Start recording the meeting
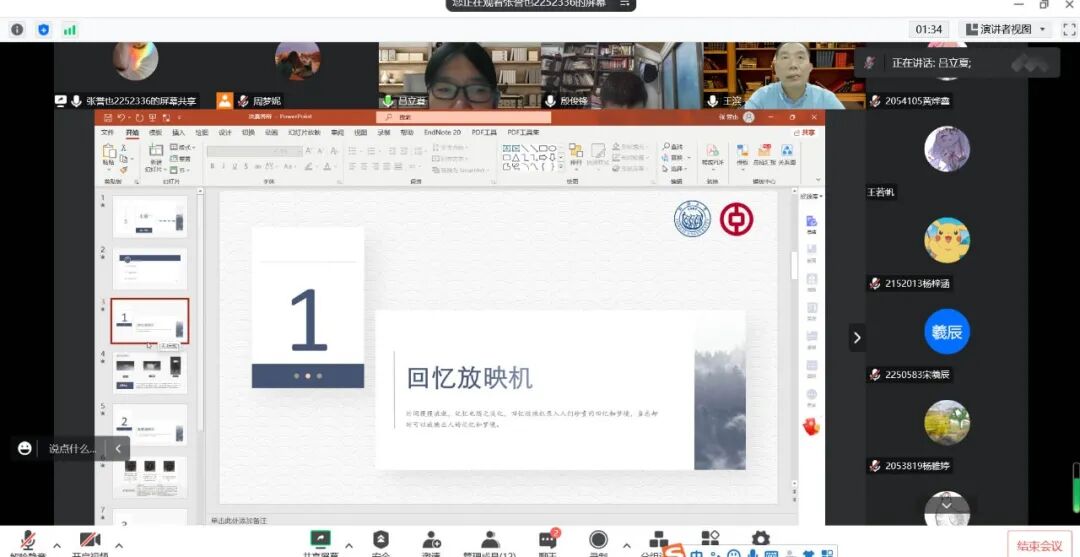This screenshot has width=1080, height=557. click(x=599, y=541)
